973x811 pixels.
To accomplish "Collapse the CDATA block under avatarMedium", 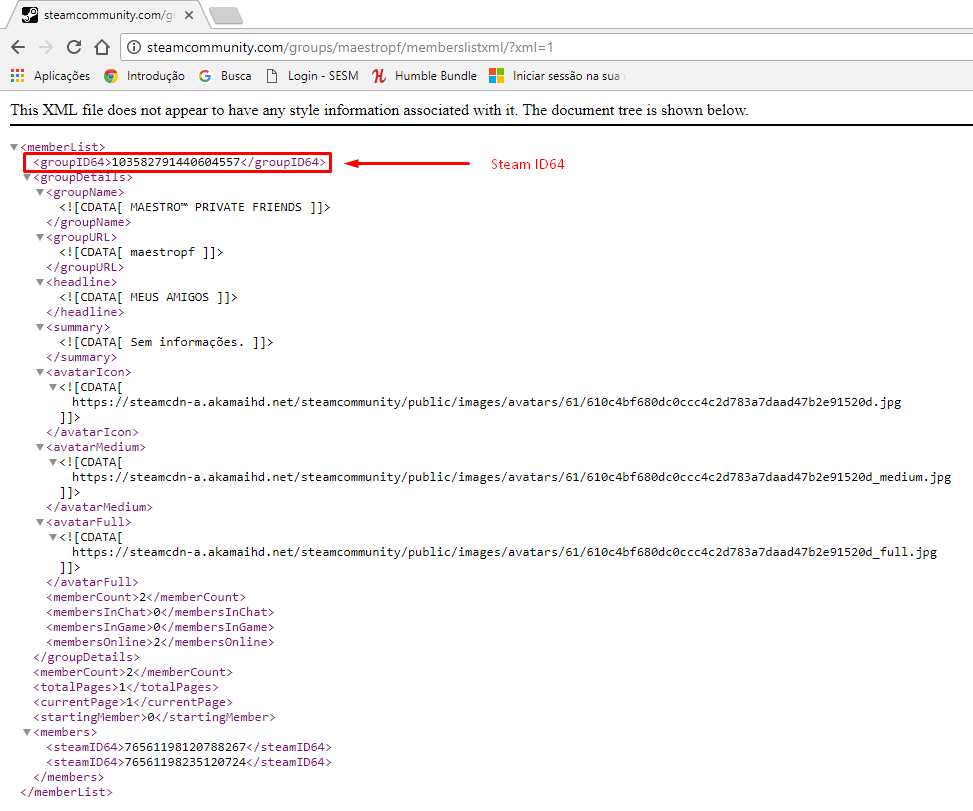I will click(53, 462).
